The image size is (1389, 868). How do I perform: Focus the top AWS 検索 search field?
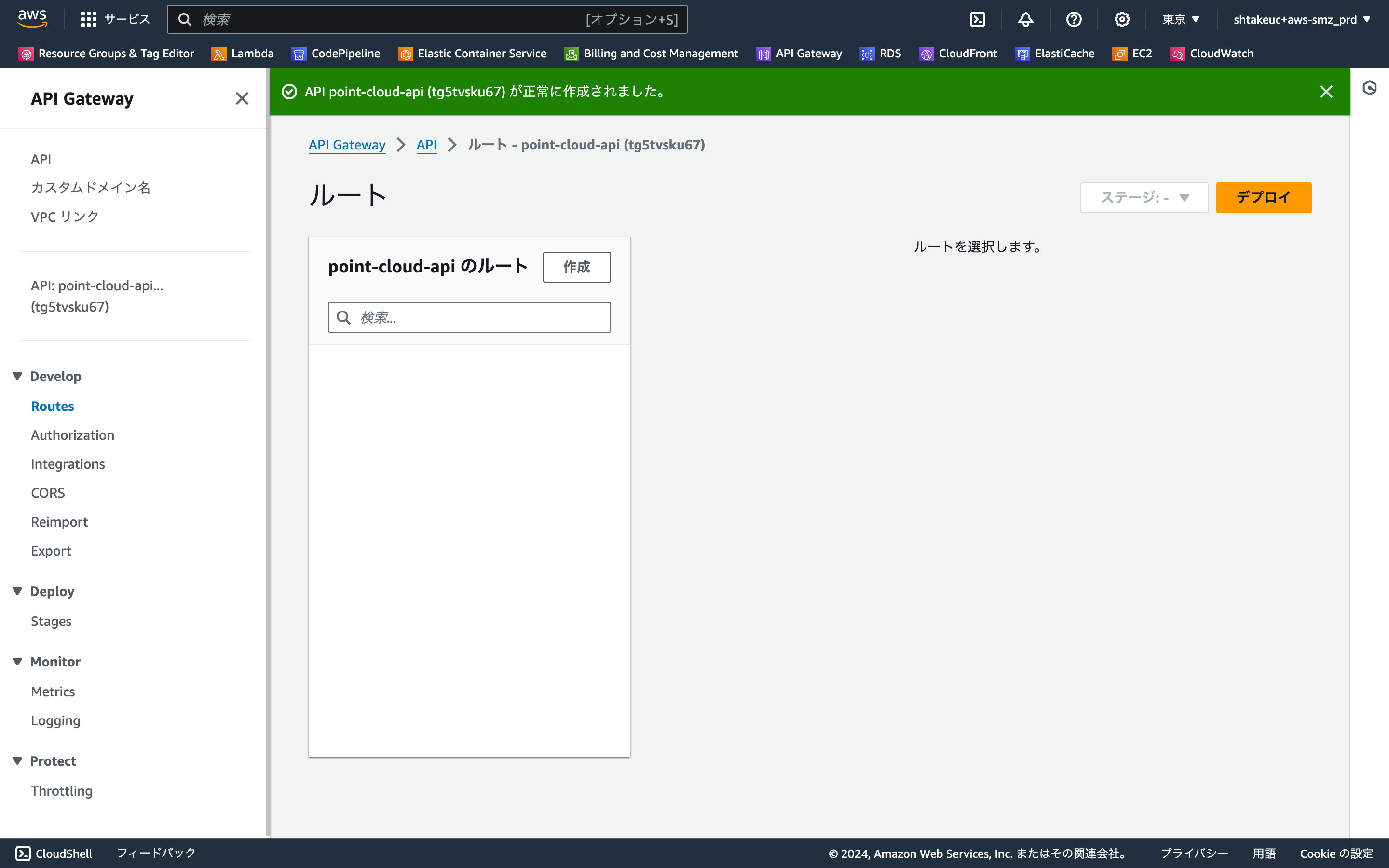click(427, 19)
